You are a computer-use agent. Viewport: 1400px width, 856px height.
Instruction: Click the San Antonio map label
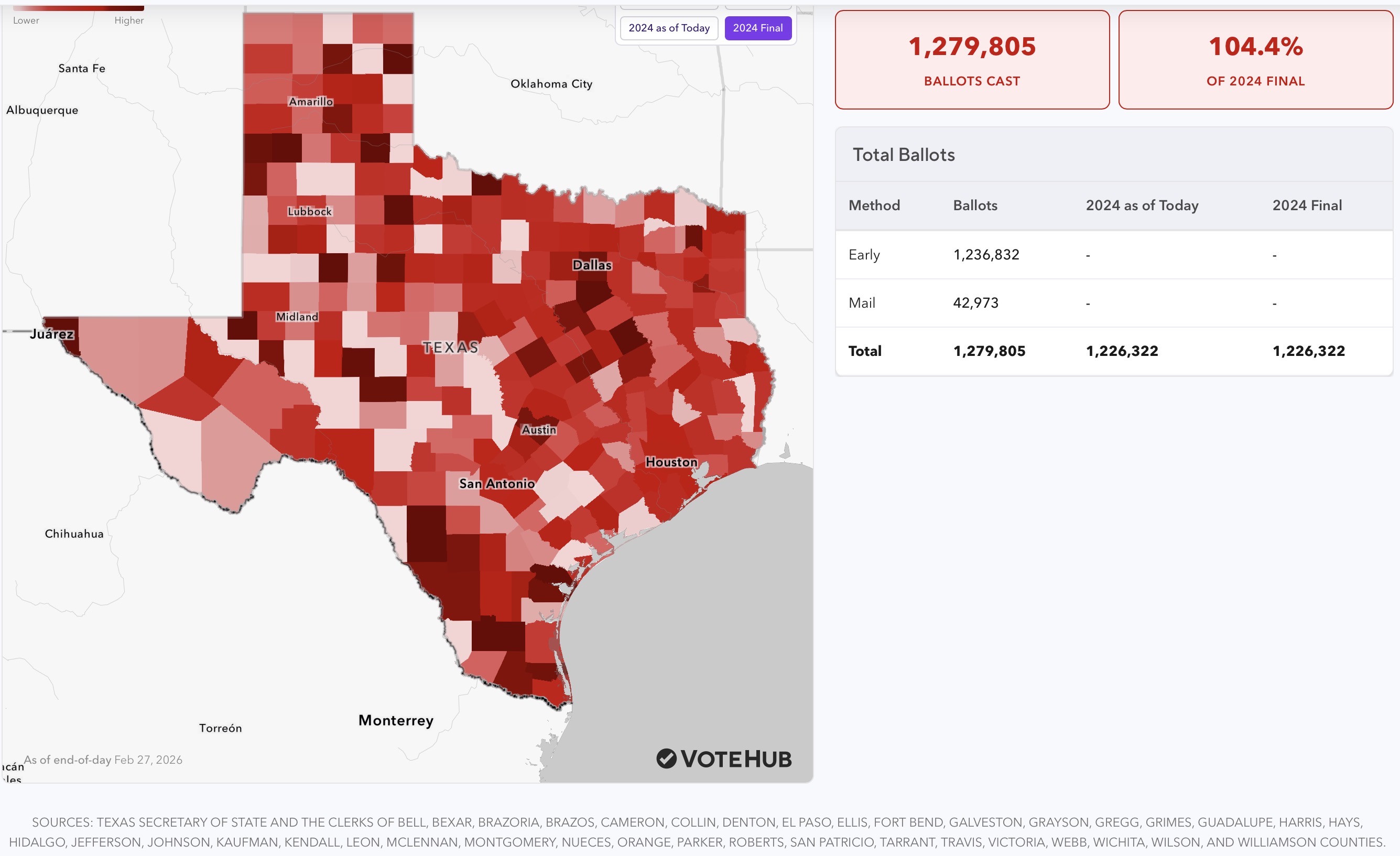[x=496, y=484]
